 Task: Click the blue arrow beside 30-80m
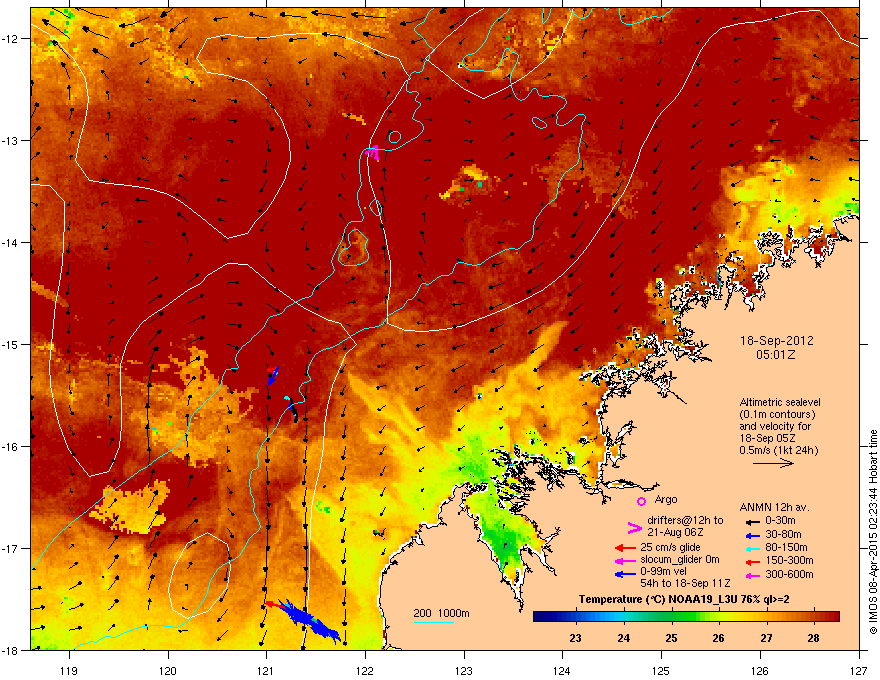click(751, 535)
